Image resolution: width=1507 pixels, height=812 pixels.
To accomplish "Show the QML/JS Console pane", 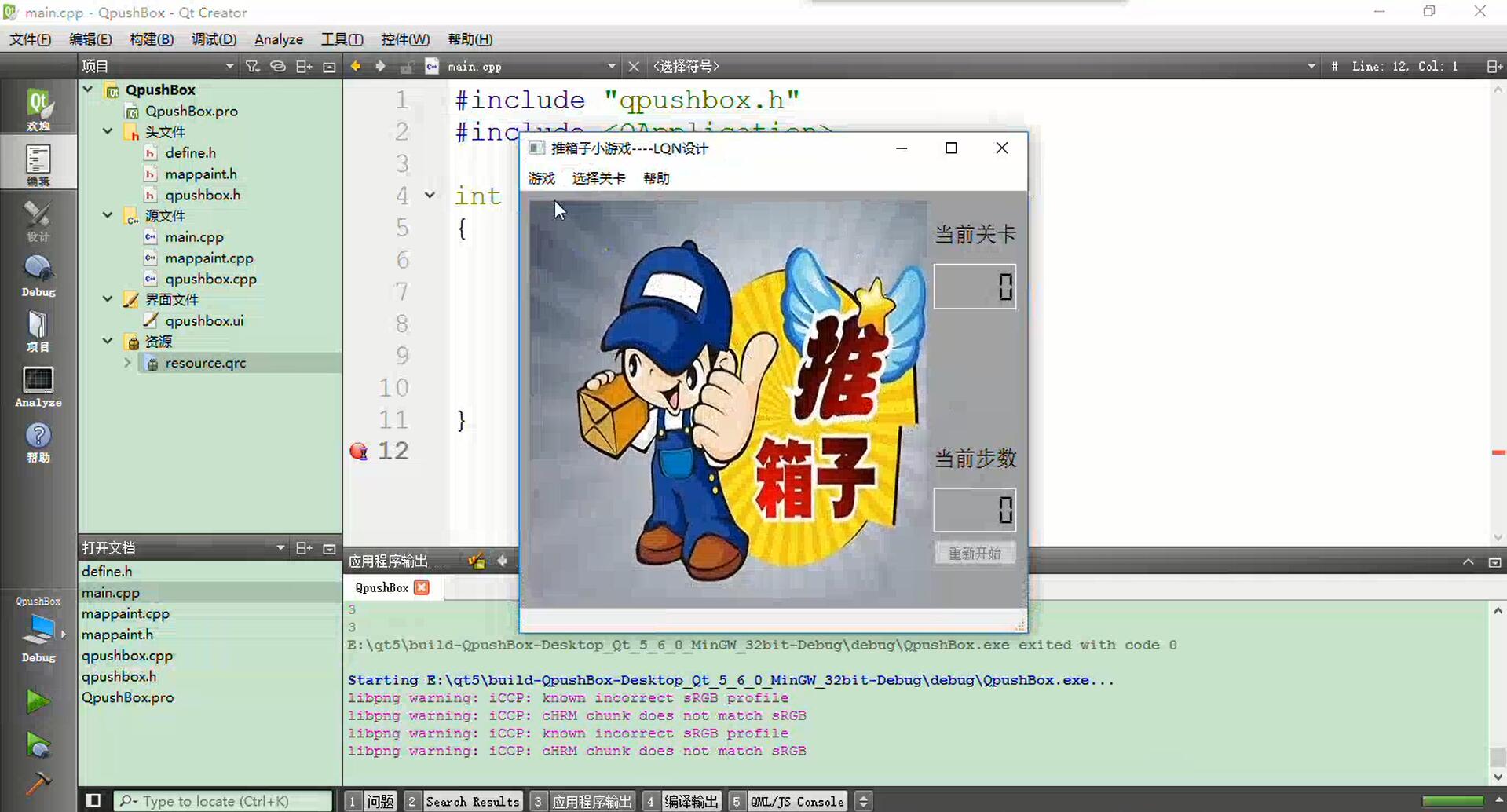I will pos(787,801).
